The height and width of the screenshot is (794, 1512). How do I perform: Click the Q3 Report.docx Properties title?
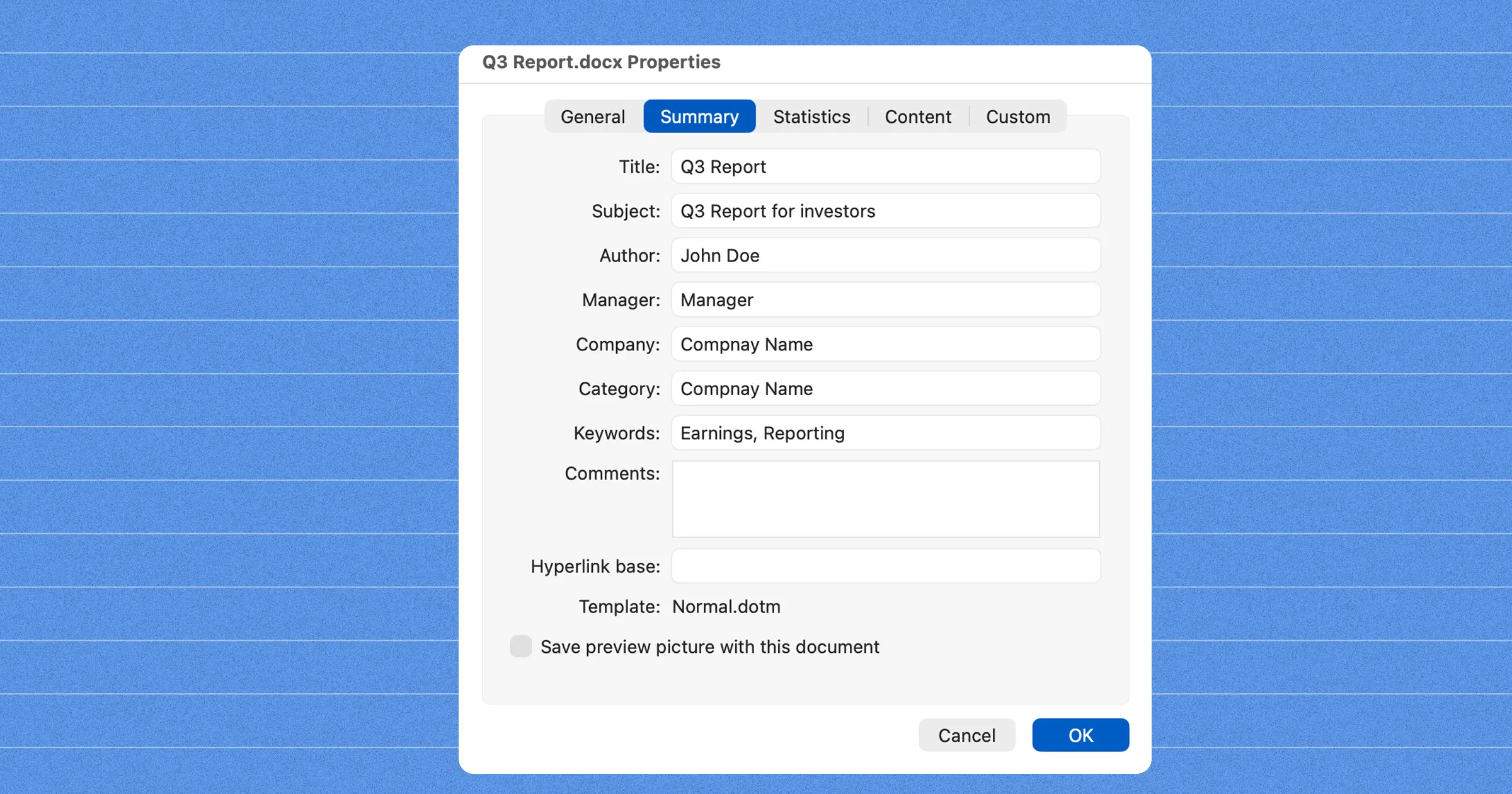coord(601,62)
